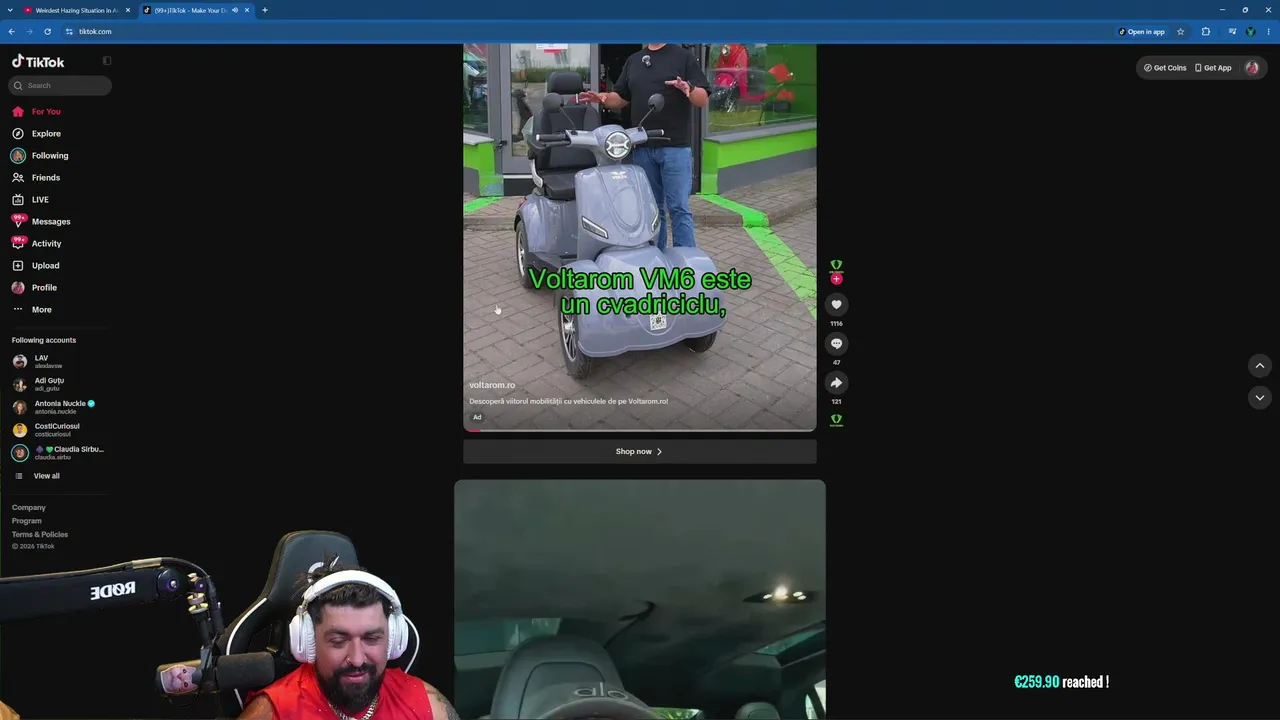Image resolution: width=1280 pixels, height=720 pixels.
Task: Click the Get App button
Action: click(x=1213, y=68)
